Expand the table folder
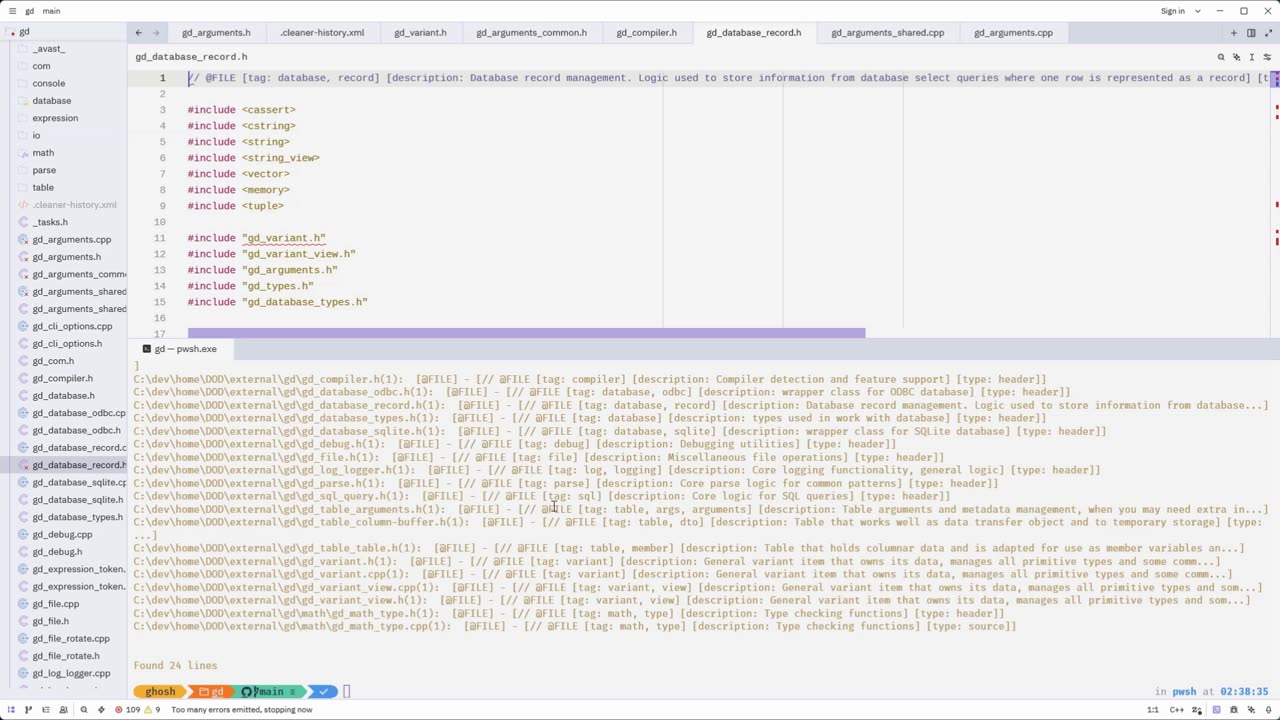Viewport: 1280px width, 720px height. pos(64,187)
